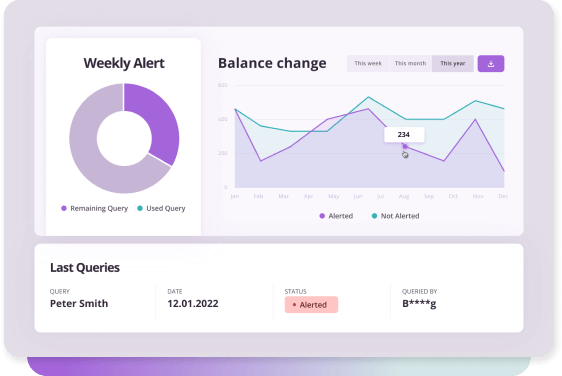Click the August data point marker

(x=405, y=147)
